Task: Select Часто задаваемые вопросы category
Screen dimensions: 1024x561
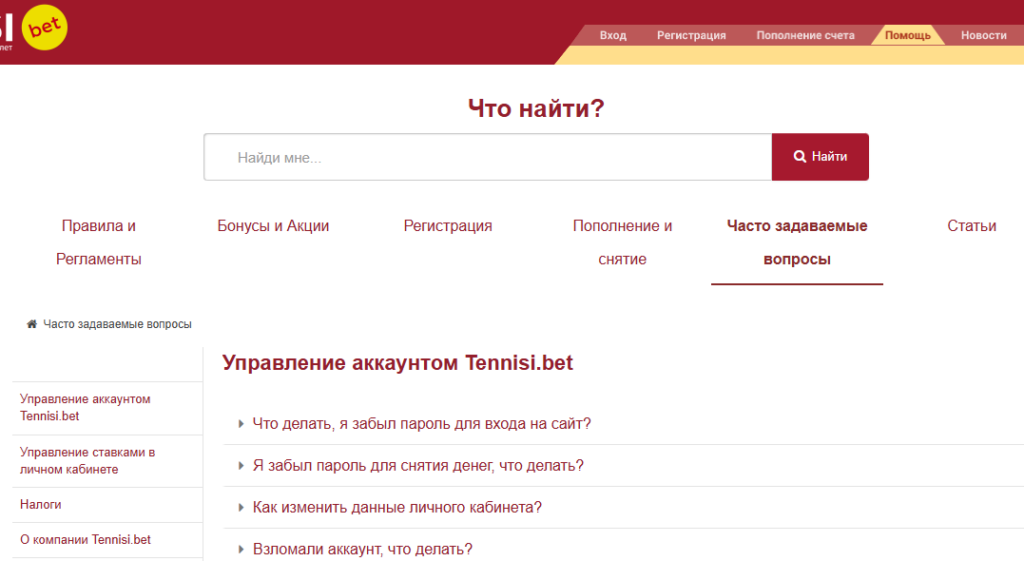Action: tap(797, 242)
